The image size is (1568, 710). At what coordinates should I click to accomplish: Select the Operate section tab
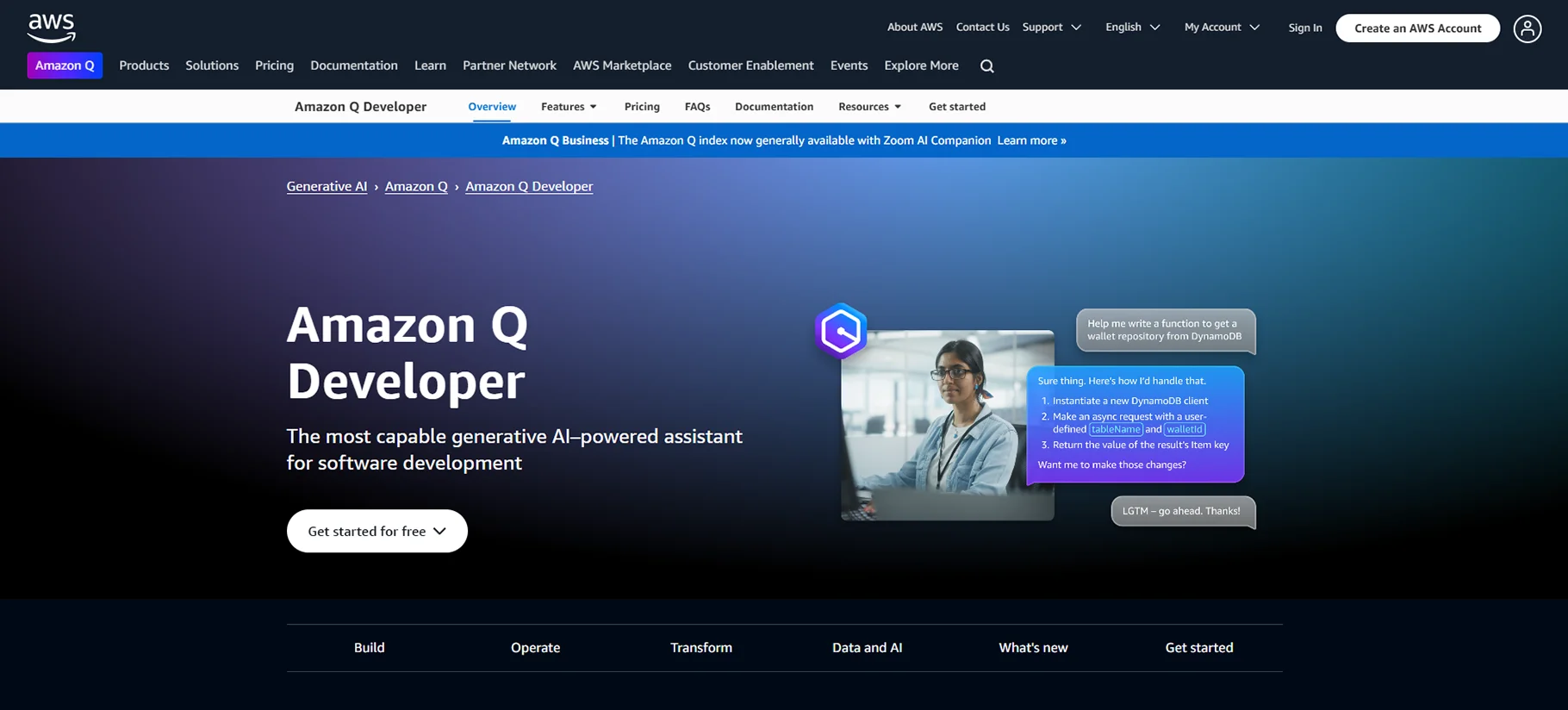[535, 648]
